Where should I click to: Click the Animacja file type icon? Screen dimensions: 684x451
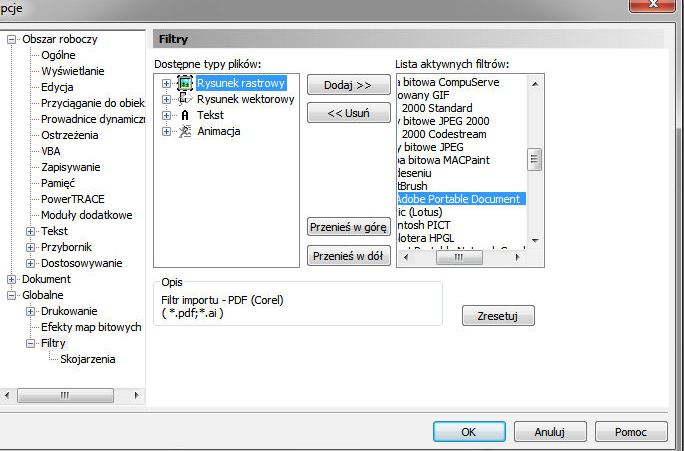tap(185, 132)
